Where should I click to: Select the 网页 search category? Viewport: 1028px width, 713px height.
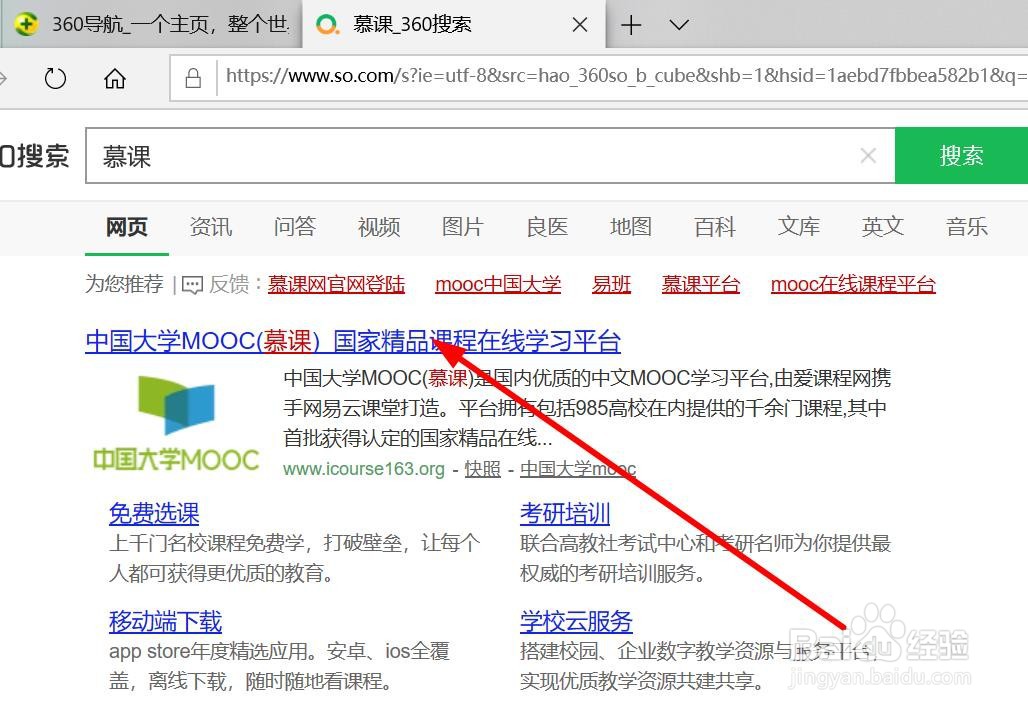pos(127,227)
